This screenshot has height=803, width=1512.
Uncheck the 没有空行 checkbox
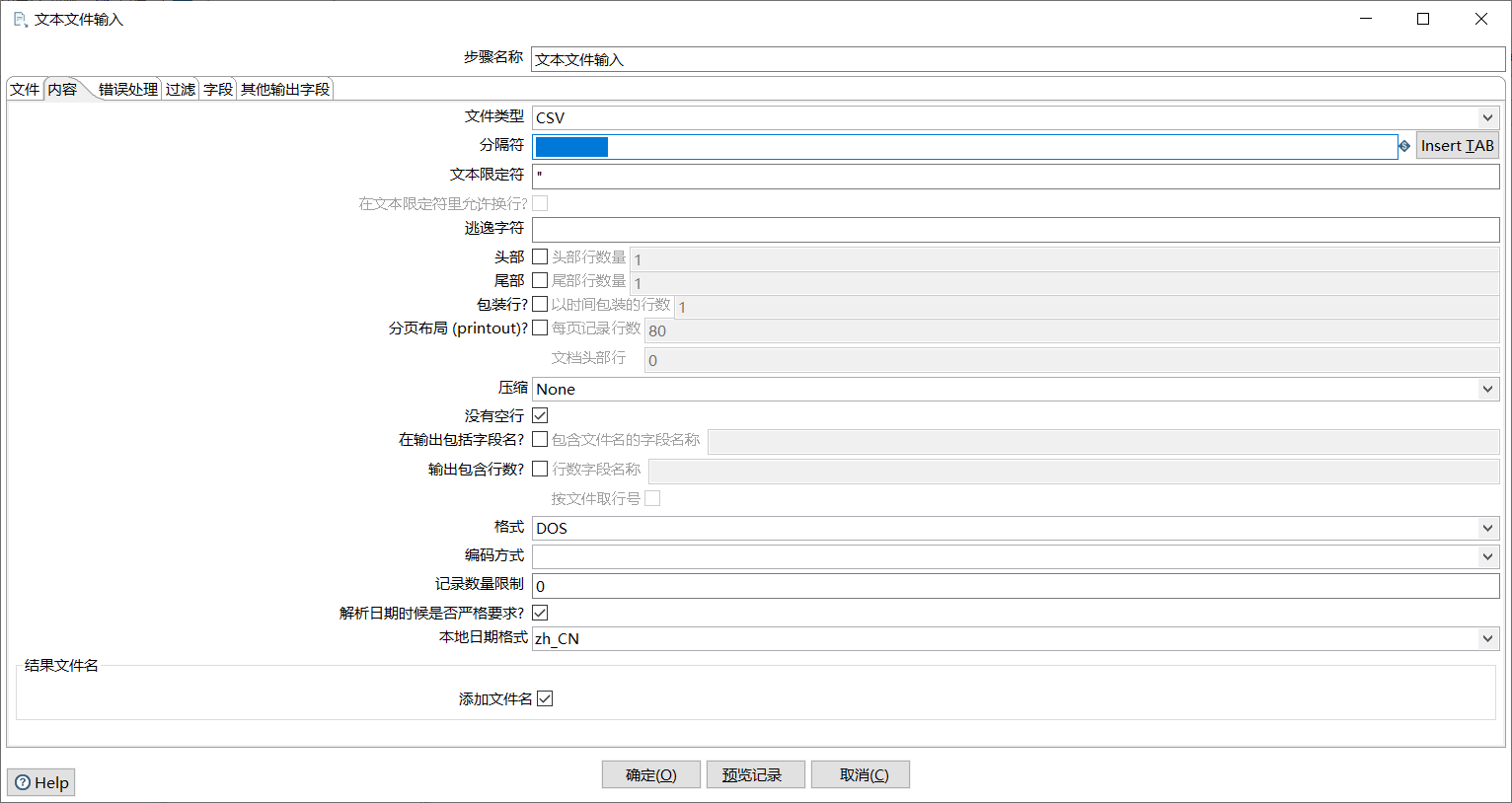(x=540, y=415)
